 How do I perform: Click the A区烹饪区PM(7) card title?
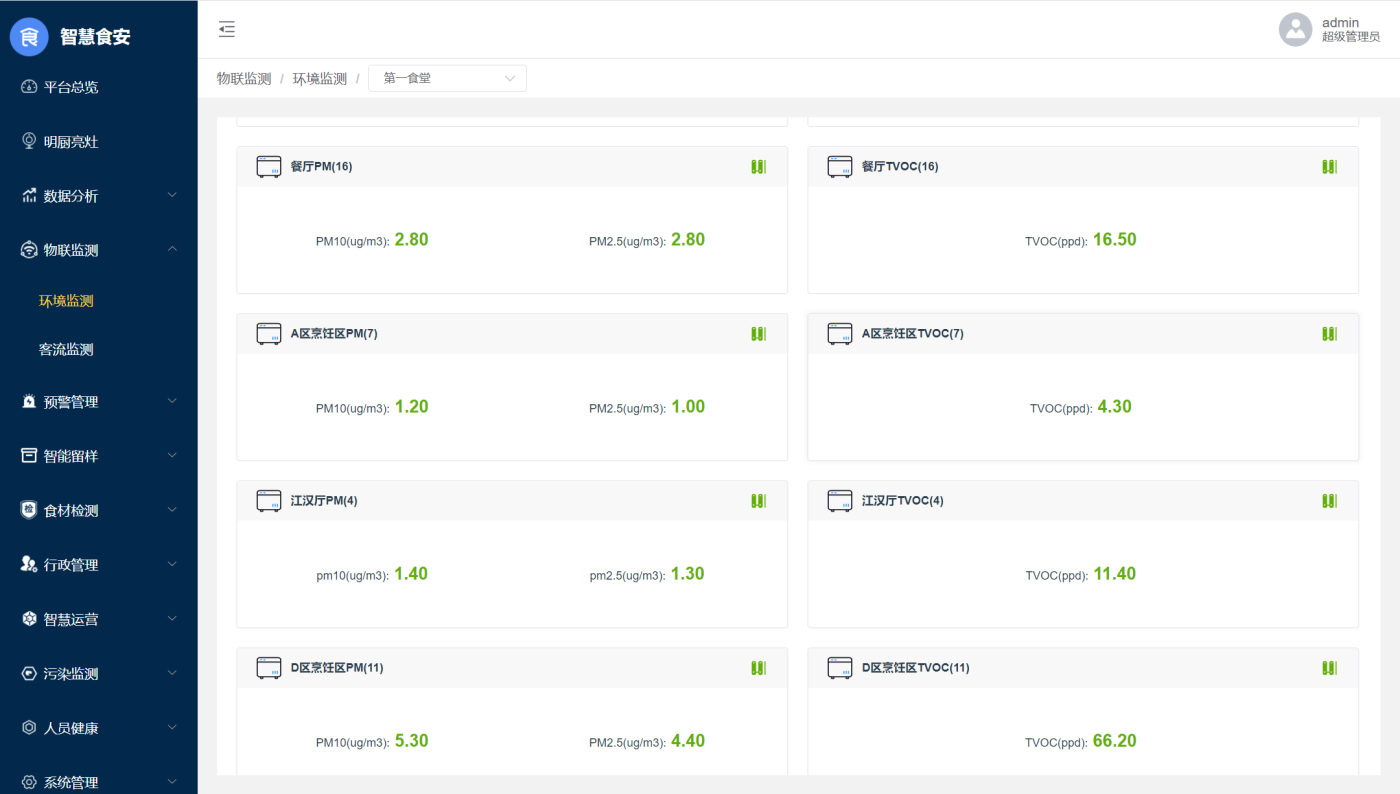(334, 334)
